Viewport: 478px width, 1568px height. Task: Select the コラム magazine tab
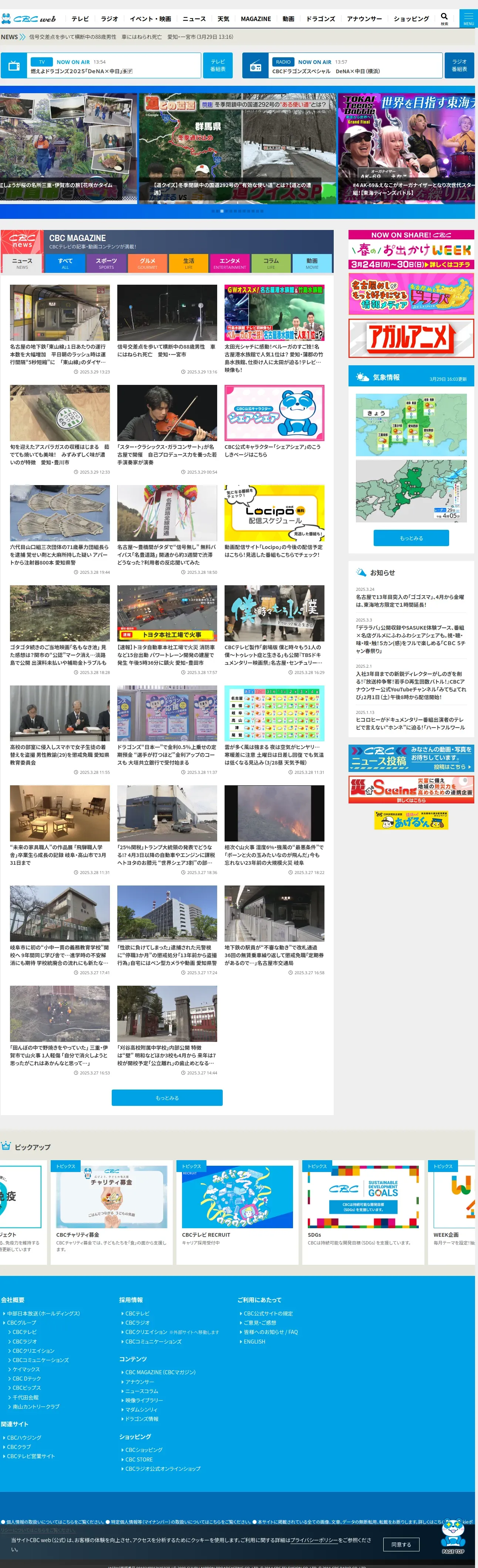point(271,263)
